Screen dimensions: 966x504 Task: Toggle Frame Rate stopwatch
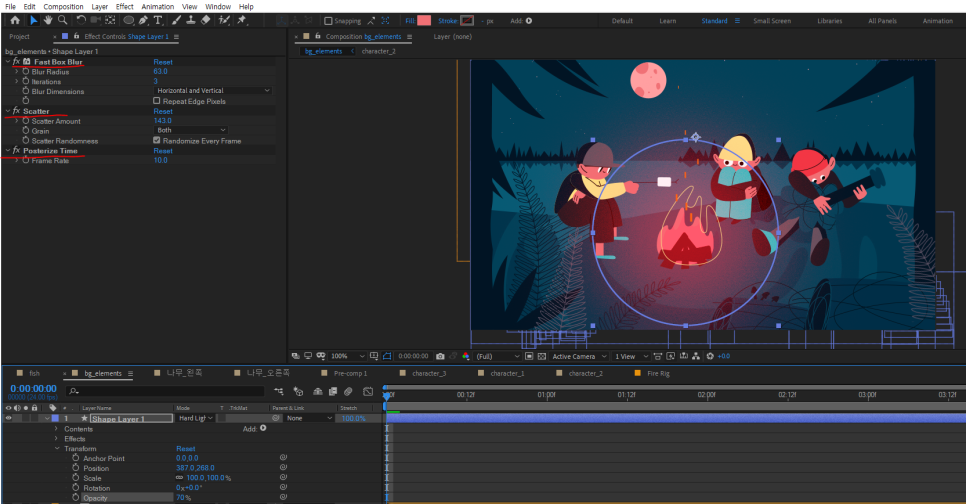point(25,160)
